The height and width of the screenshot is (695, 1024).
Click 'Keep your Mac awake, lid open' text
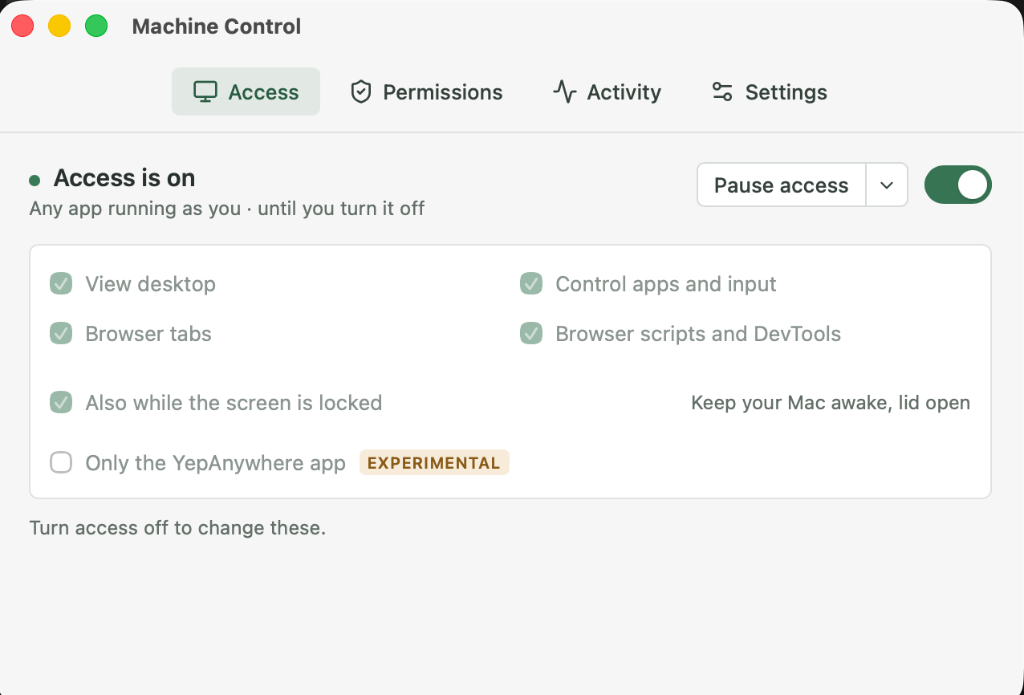(x=830, y=402)
